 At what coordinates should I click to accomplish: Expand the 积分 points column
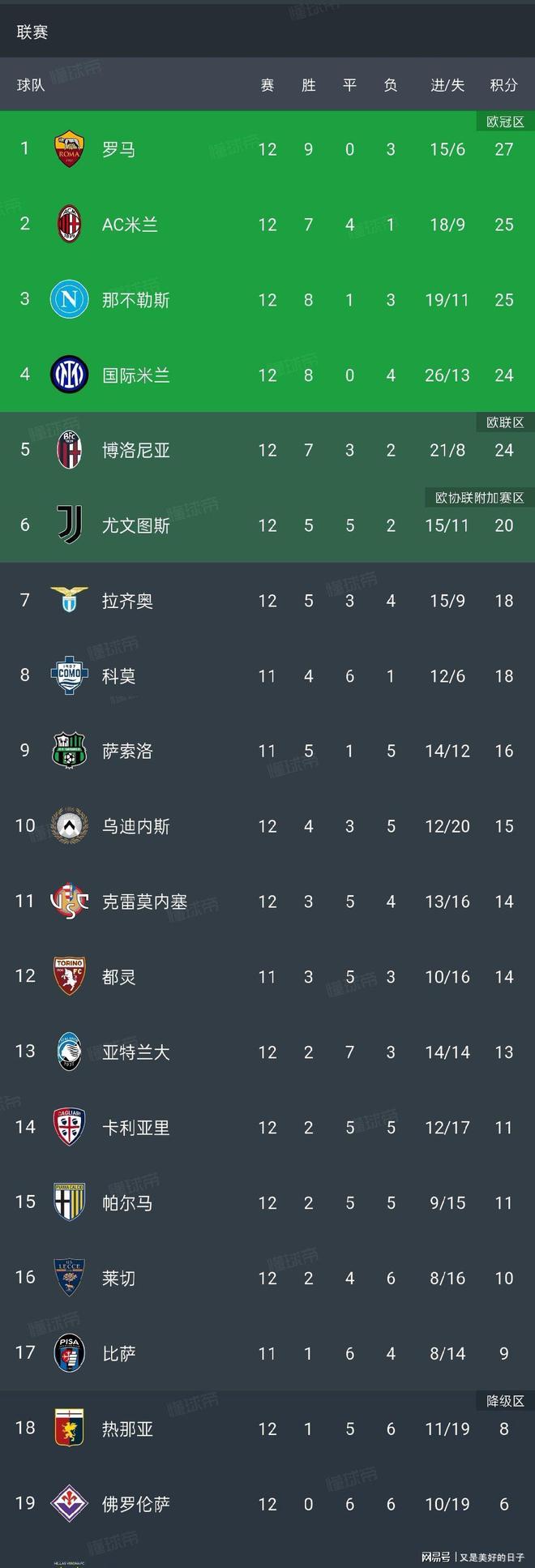click(x=503, y=84)
